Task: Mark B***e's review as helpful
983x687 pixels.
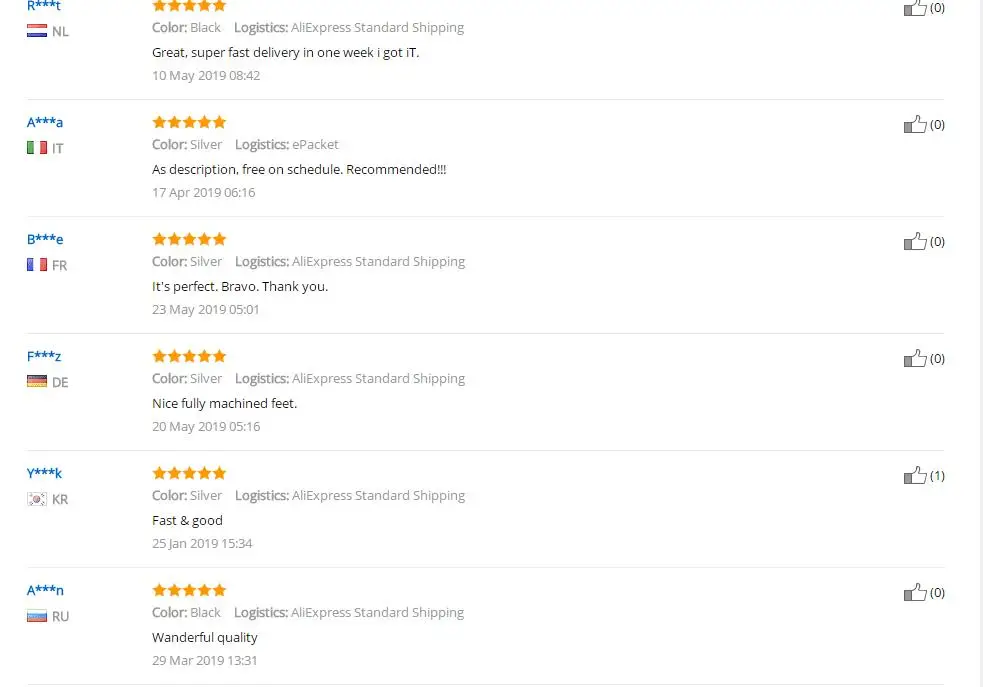Action: [915, 241]
